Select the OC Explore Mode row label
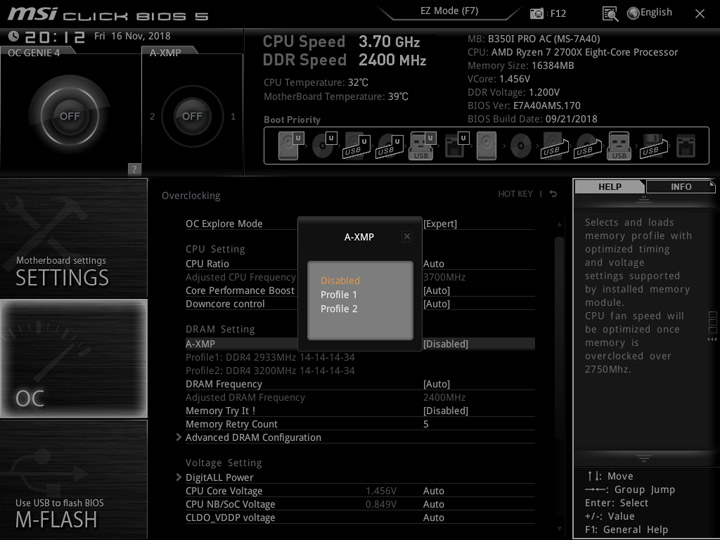The width and height of the screenshot is (720, 540). tap(224, 224)
